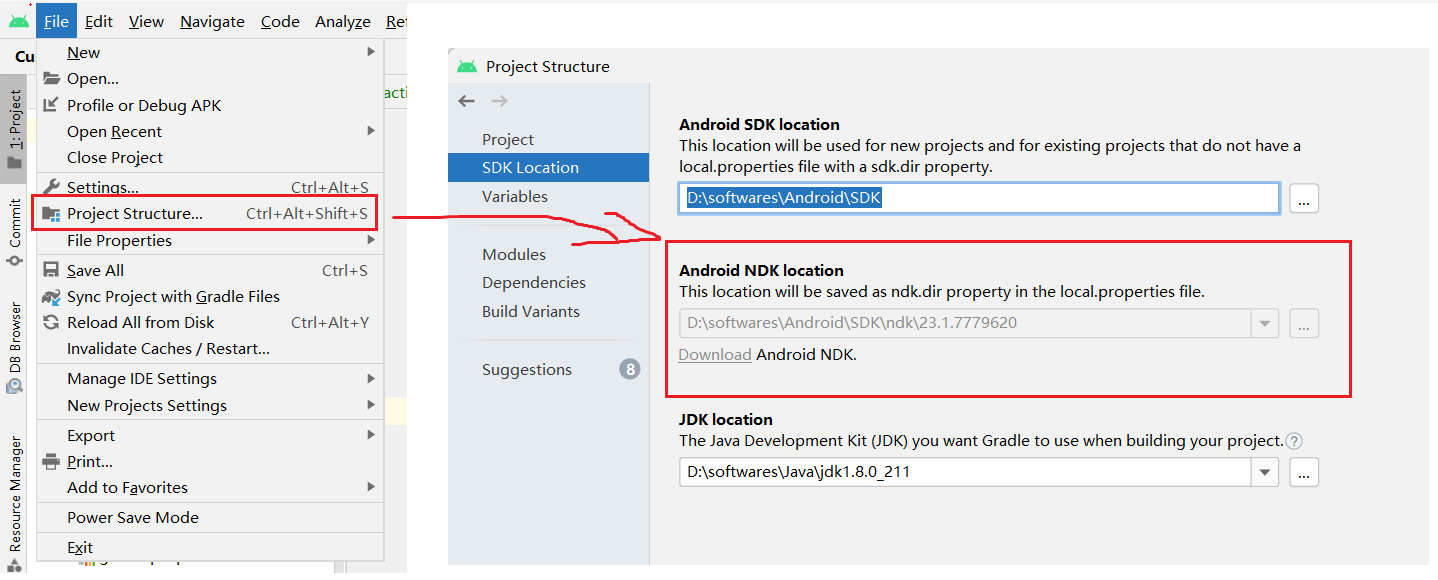Click the Open folder icon
Viewport: 1438px width, 580px height.
52,79
